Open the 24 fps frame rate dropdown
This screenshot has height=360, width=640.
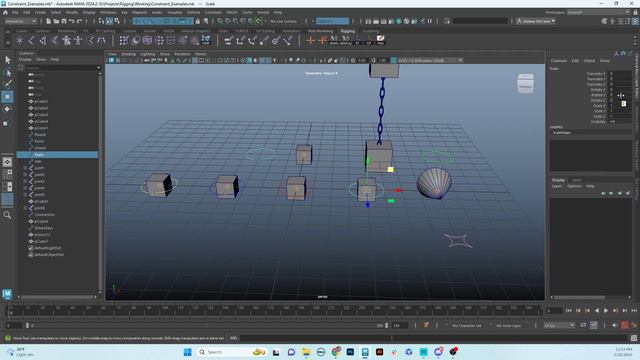pyautogui.click(x=559, y=325)
